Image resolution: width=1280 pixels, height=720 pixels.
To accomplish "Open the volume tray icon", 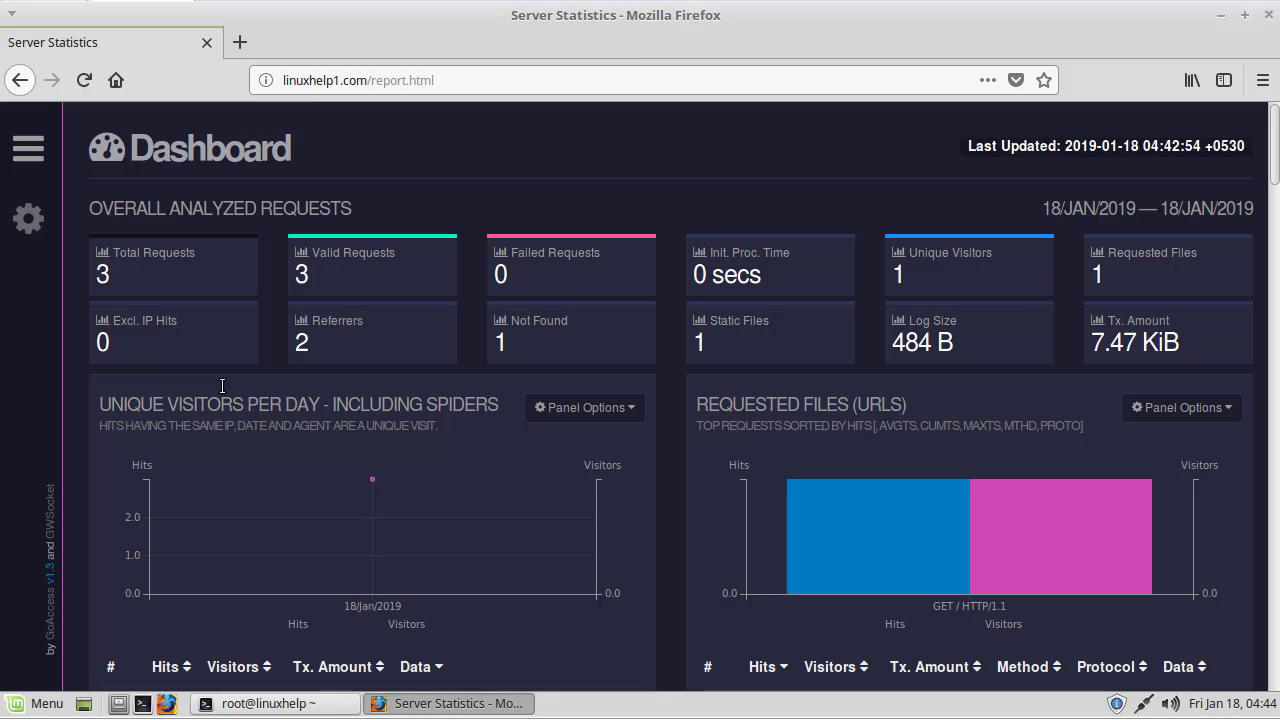I will point(1170,703).
